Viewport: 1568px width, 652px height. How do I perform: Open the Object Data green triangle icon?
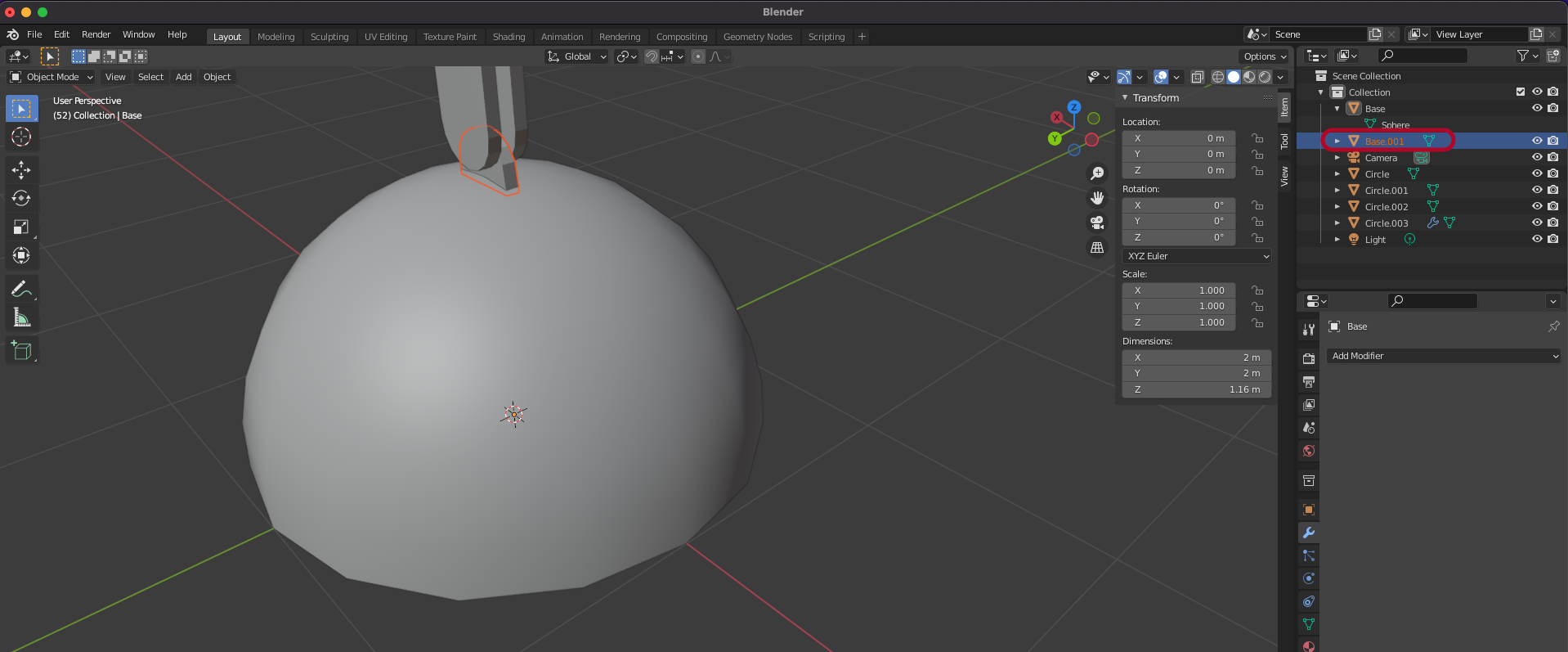pyautogui.click(x=1309, y=624)
